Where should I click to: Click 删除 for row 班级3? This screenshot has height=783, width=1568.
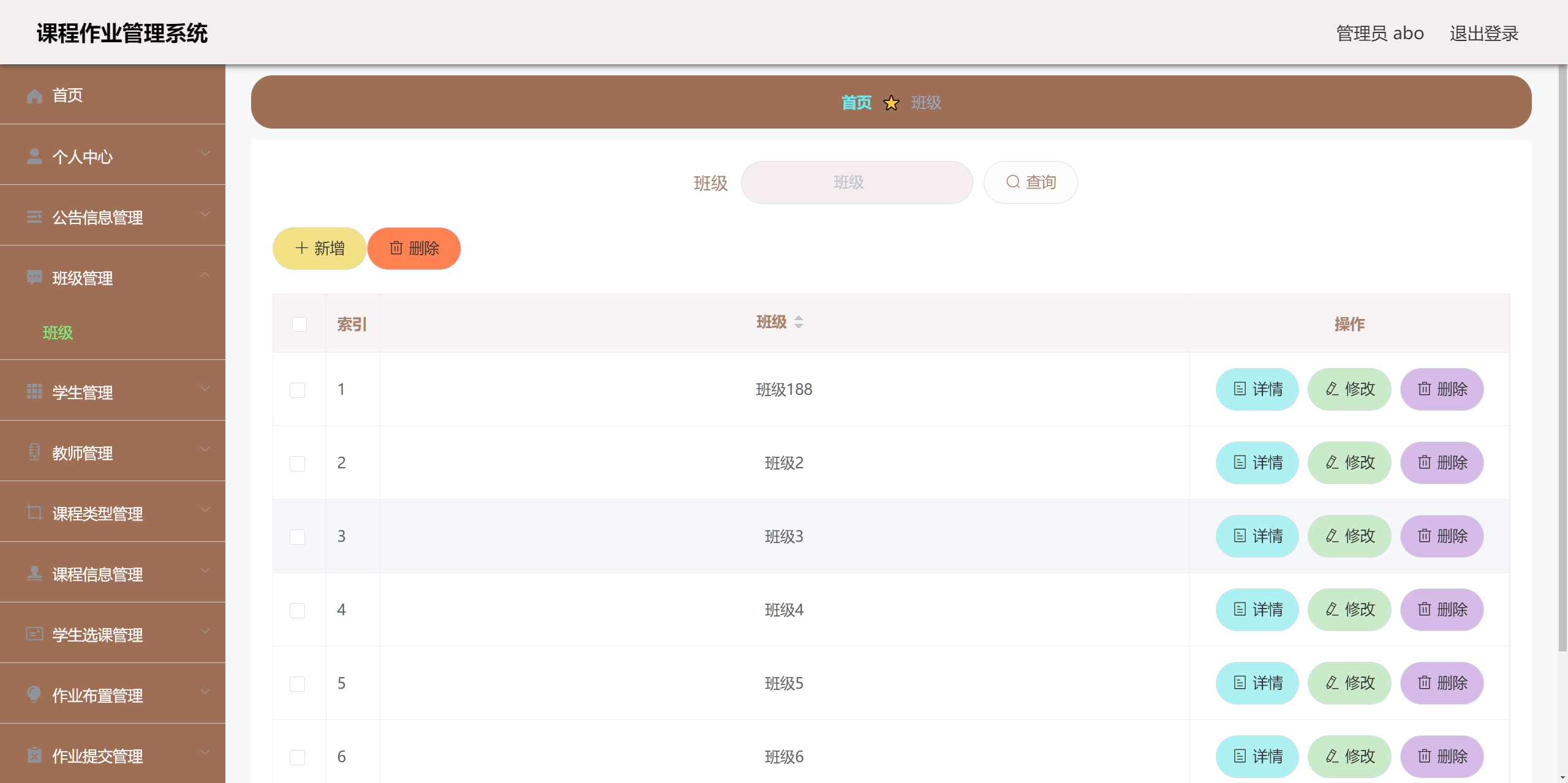[x=1442, y=536]
